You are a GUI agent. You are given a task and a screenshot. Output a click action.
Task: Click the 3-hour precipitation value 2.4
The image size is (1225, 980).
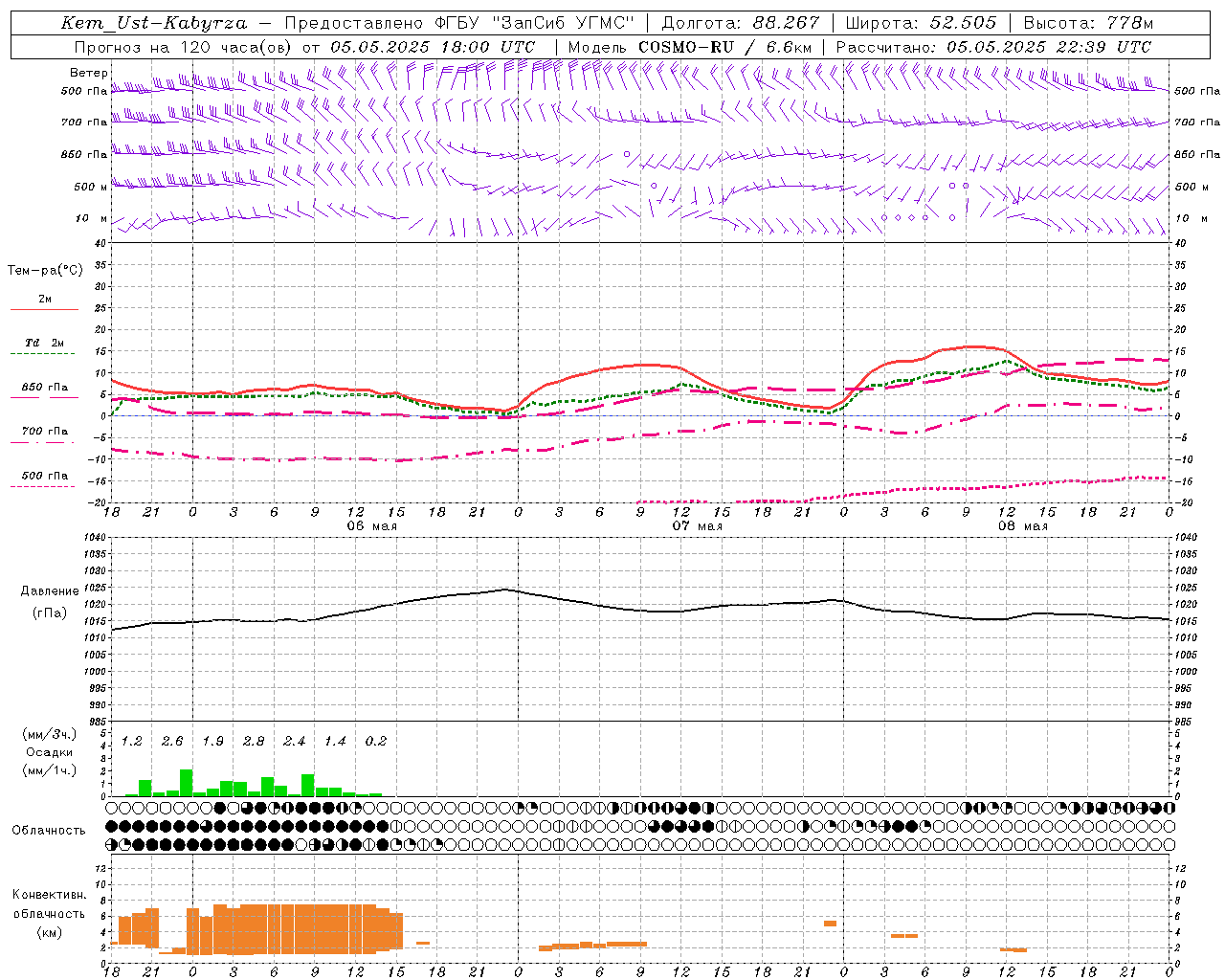coord(295,742)
